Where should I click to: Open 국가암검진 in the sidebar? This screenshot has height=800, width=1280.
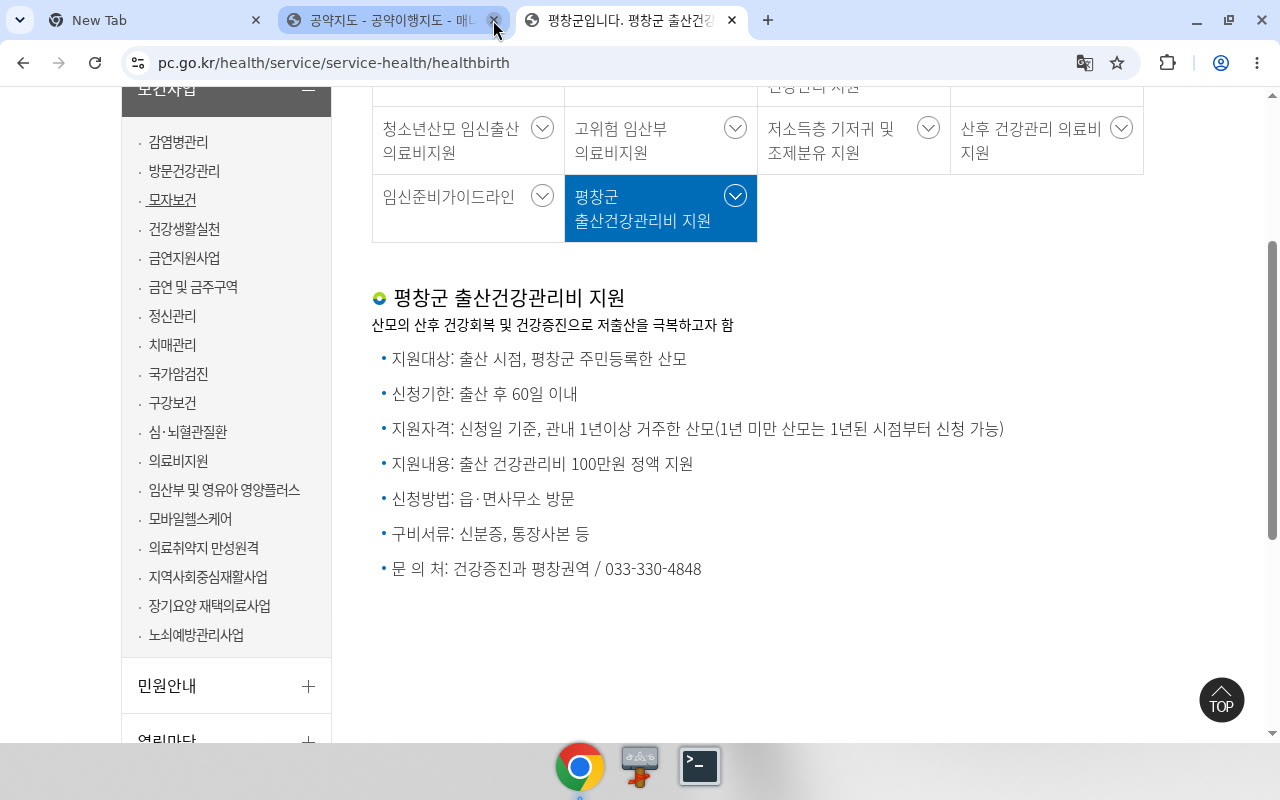click(178, 374)
